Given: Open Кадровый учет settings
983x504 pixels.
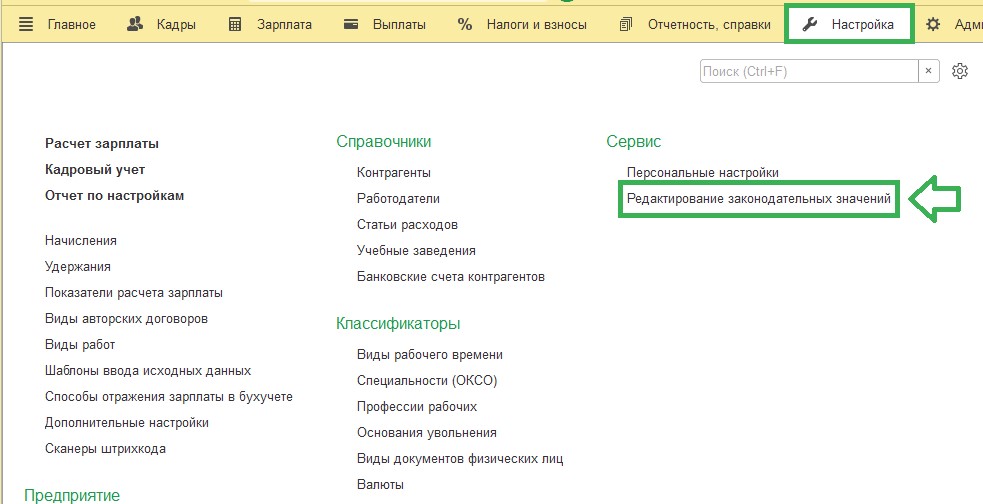Looking at the screenshot, I should coord(95,170).
